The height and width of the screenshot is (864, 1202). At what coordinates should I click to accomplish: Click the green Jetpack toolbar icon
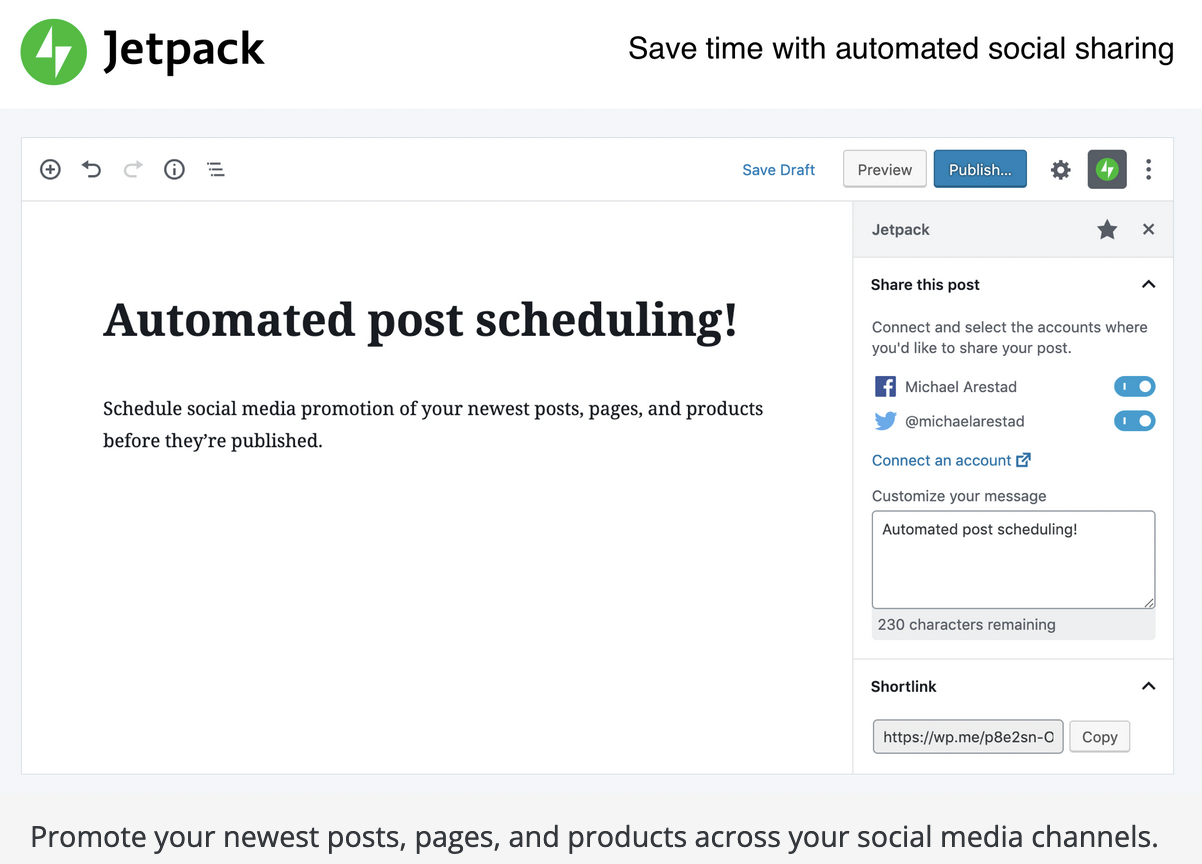1107,169
